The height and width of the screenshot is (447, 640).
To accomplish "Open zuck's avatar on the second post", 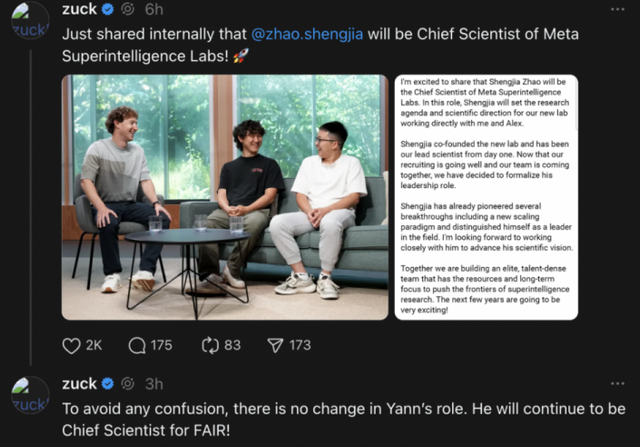I will click(30, 396).
